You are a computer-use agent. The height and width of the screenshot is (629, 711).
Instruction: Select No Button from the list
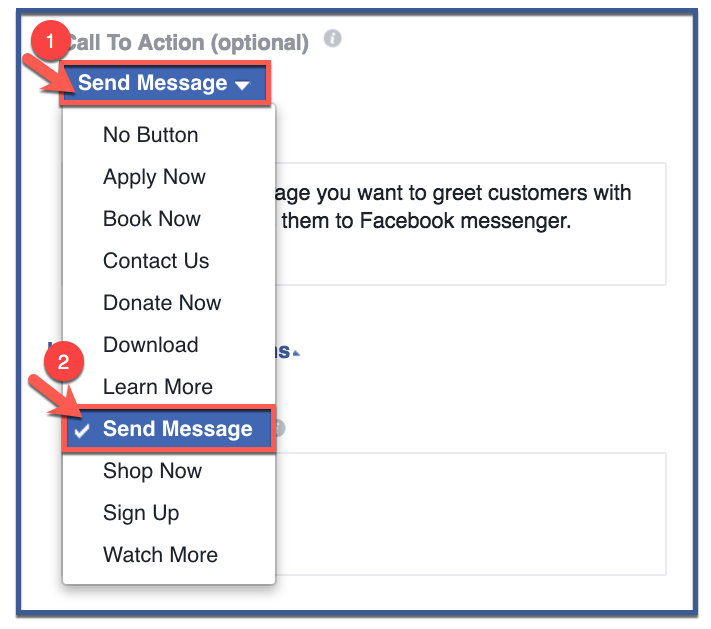(151, 135)
